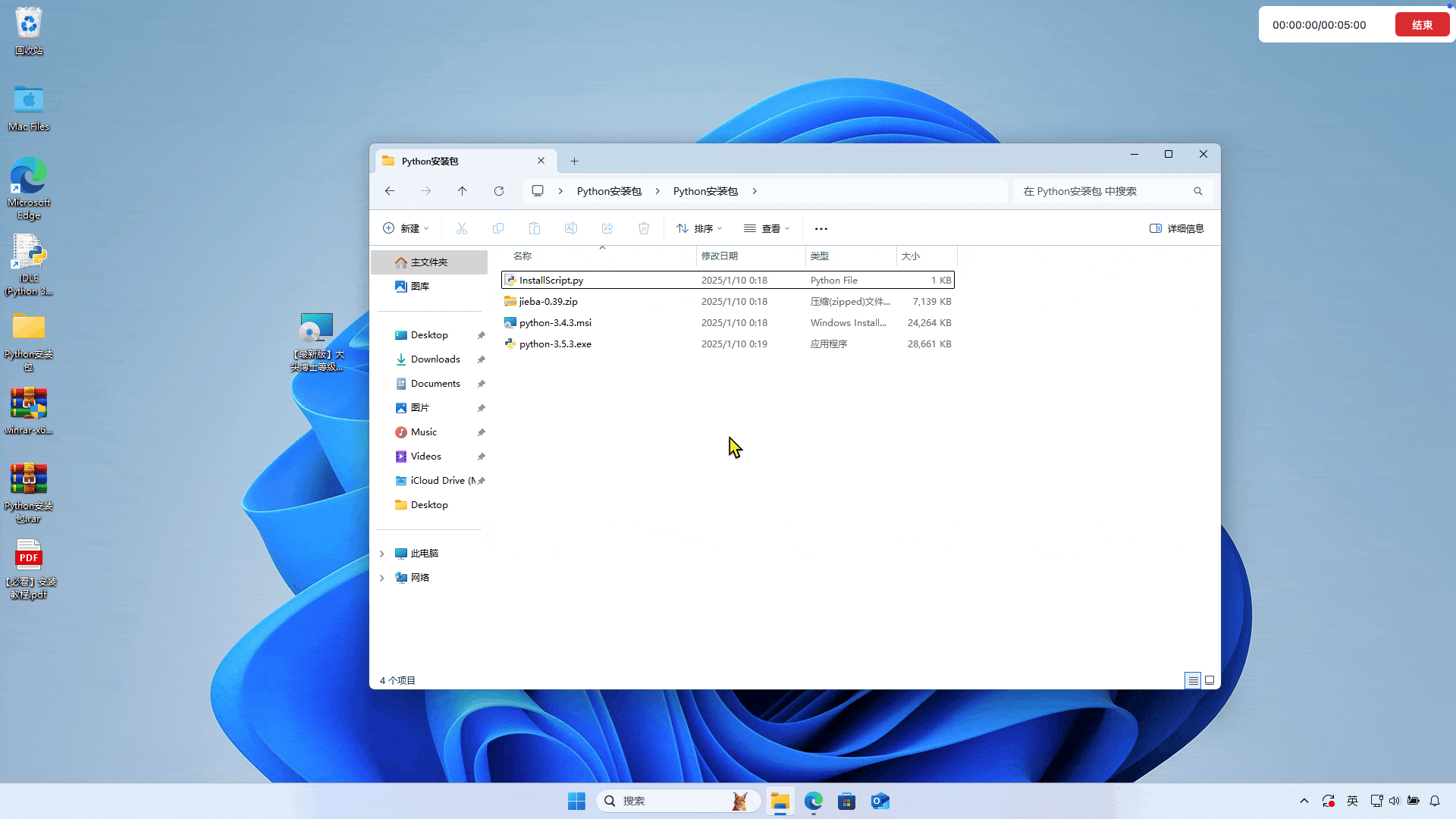Click the Delete trash icon in the toolbar
The image size is (1456, 819).
[644, 228]
